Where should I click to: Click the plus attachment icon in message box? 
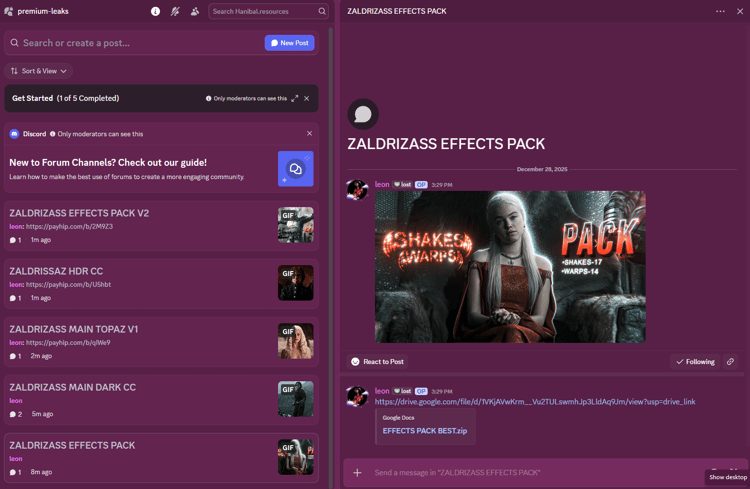click(x=357, y=473)
